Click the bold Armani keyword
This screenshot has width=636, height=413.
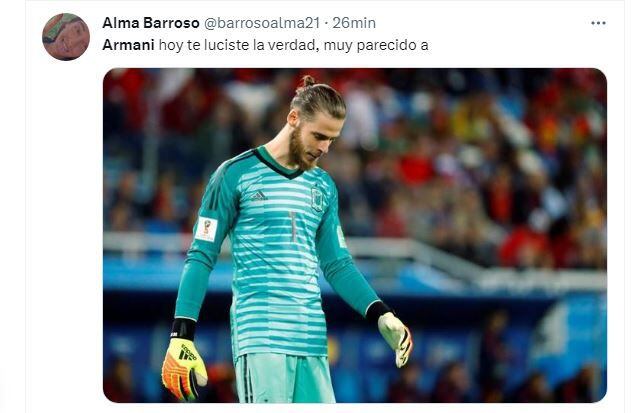click(x=128, y=45)
